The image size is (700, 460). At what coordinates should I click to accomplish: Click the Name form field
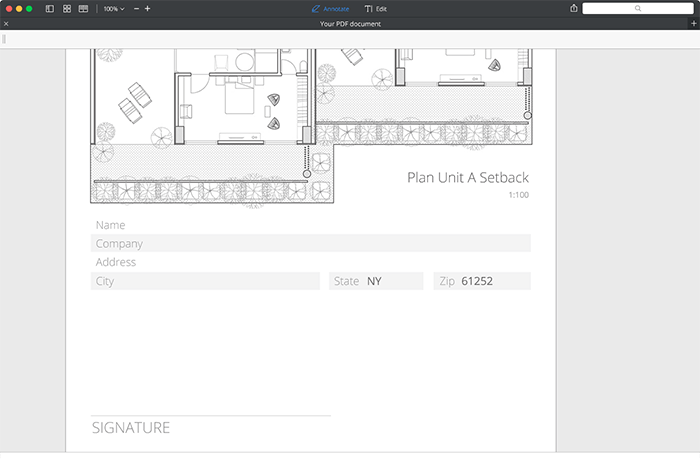(x=311, y=225)
